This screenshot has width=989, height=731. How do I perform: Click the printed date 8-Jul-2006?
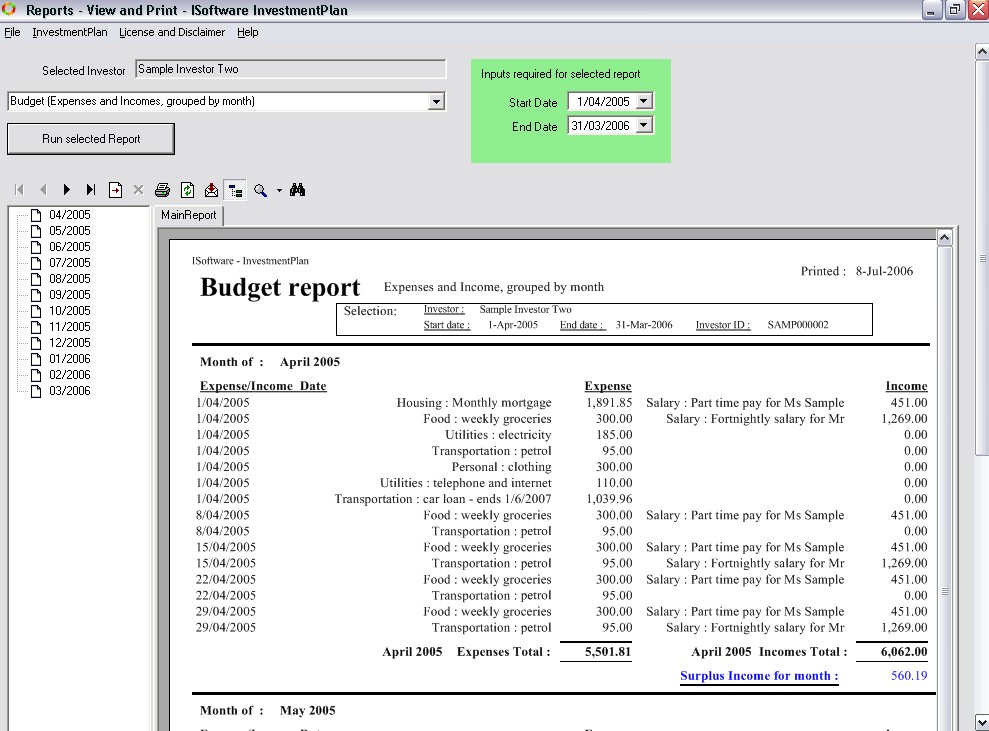(884, 271)
